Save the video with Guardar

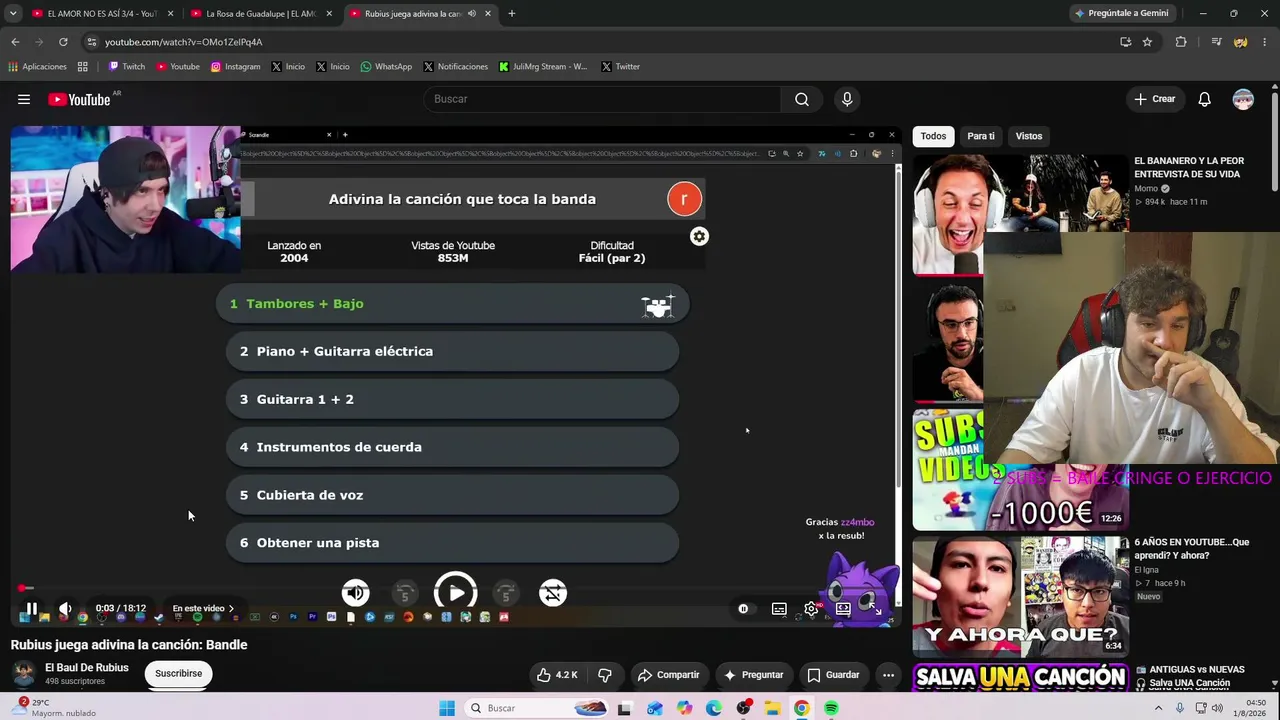pyautogui.click(x=833, y=675)
